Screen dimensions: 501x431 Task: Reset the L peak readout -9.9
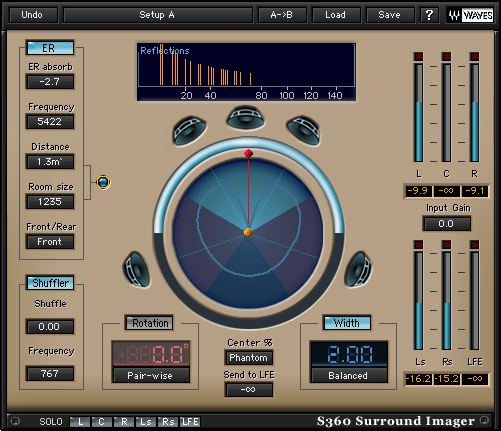[x=418, y=191]
